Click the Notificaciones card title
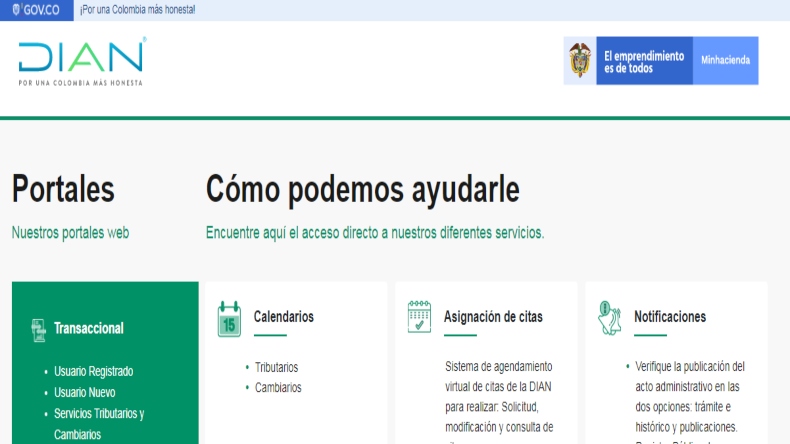 coord(669,316)
